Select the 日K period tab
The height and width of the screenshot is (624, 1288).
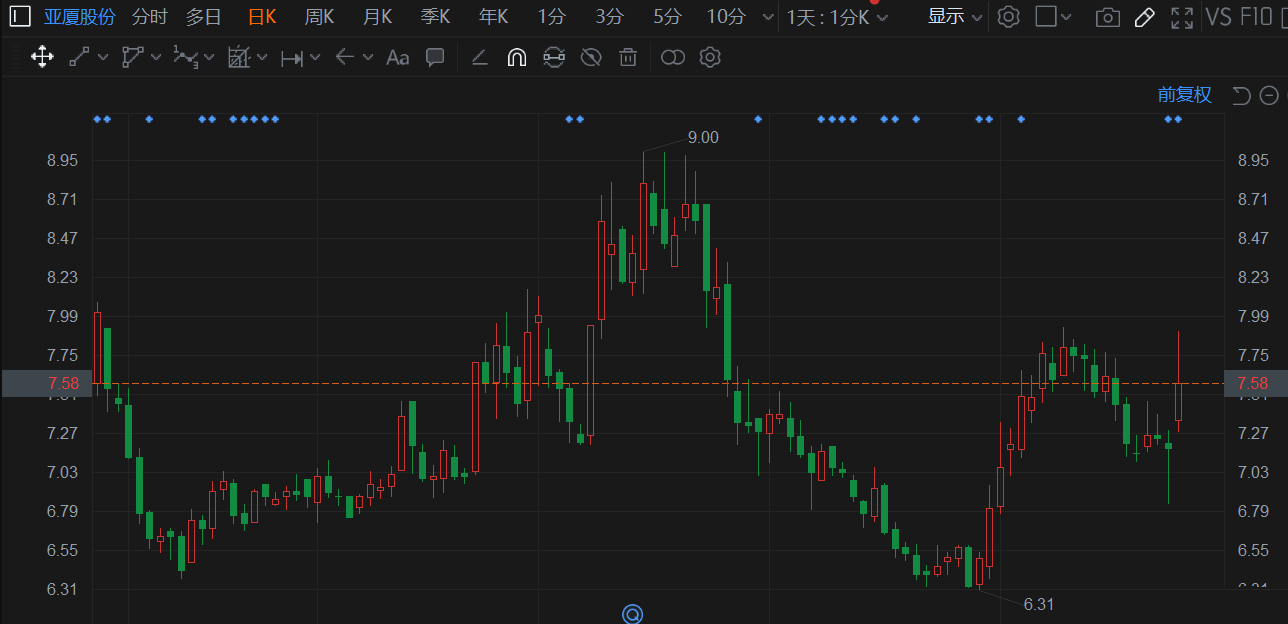pyautogui.click(x=262, y=17)
